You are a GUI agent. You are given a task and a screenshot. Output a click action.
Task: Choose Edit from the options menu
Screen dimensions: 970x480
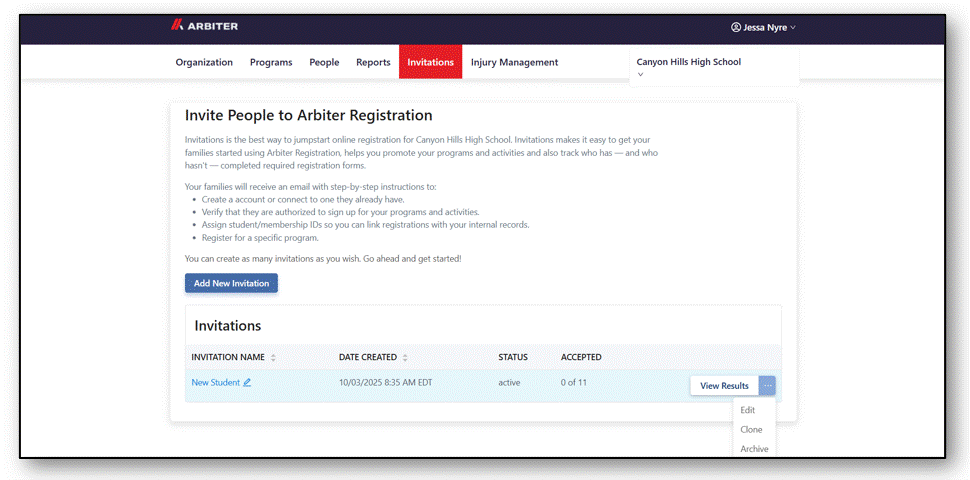point(748,410)
